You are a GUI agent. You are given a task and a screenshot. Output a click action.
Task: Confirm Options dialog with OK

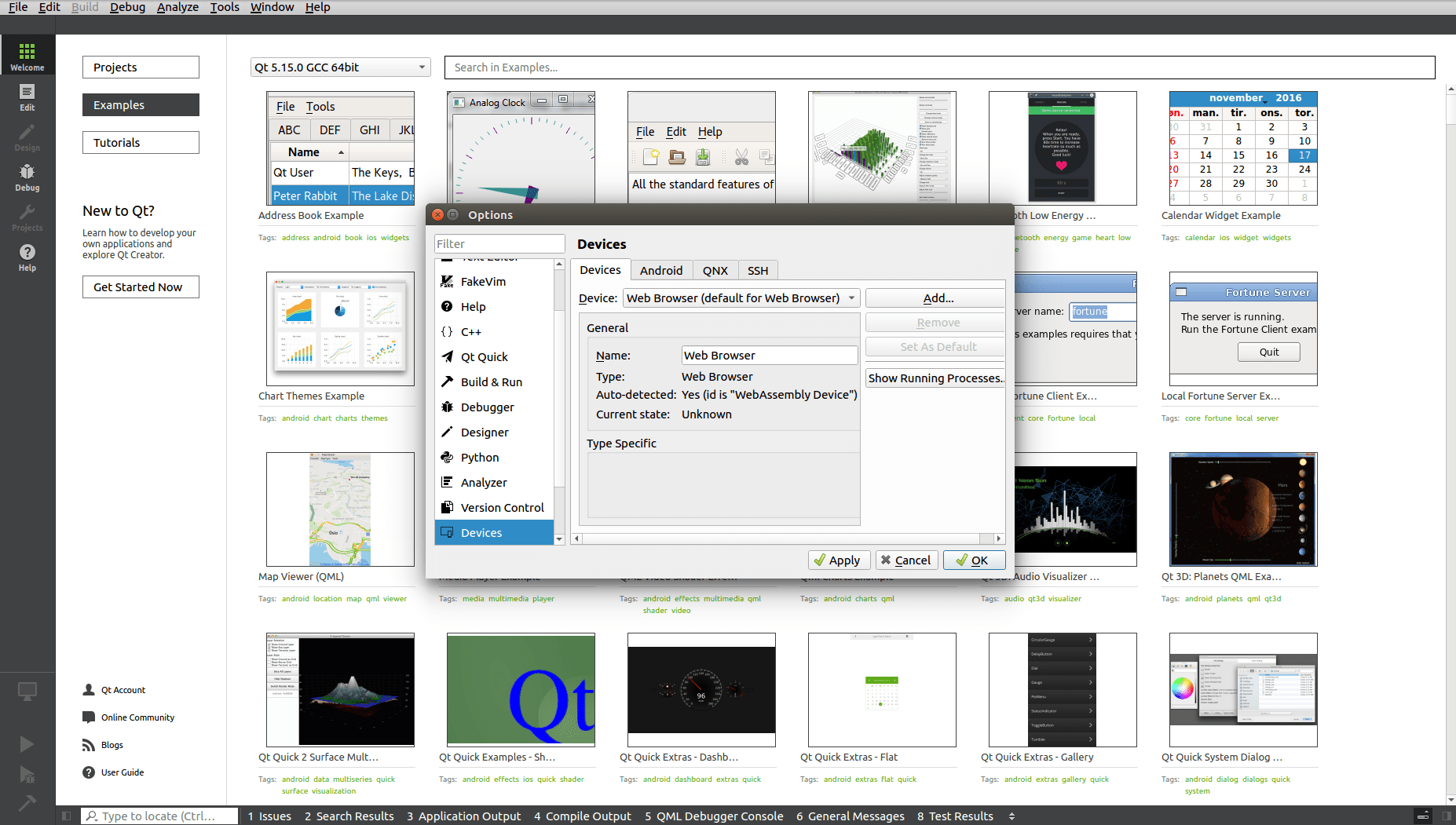(975, 560)
